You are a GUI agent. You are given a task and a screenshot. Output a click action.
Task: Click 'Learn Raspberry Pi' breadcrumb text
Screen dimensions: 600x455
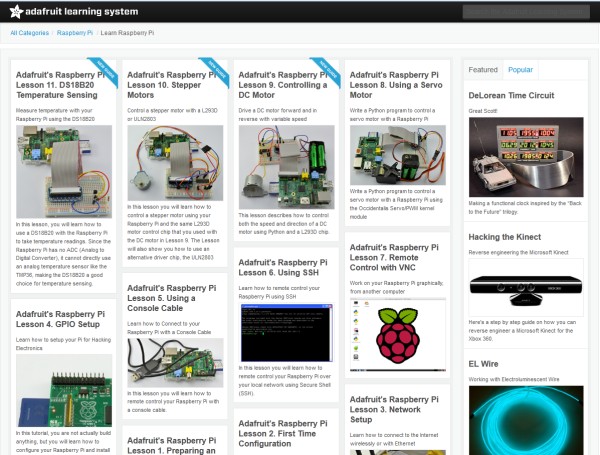click(x=127, y=33)
